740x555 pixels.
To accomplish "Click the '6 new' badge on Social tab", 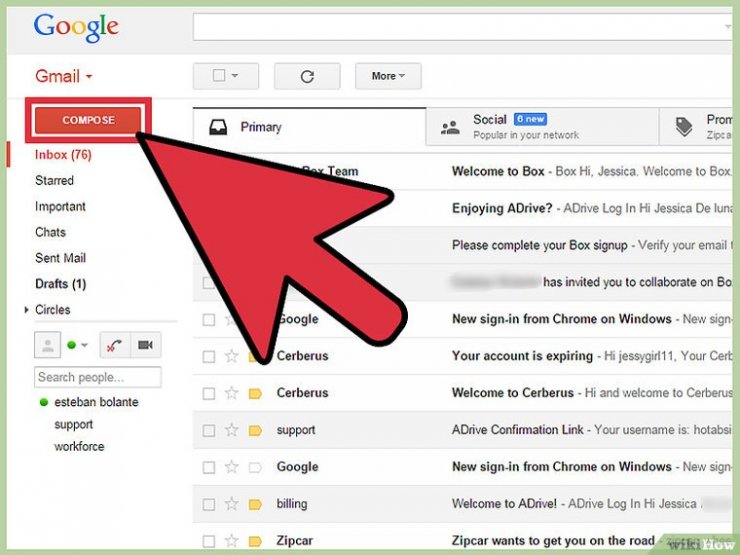I will [530, 119].
